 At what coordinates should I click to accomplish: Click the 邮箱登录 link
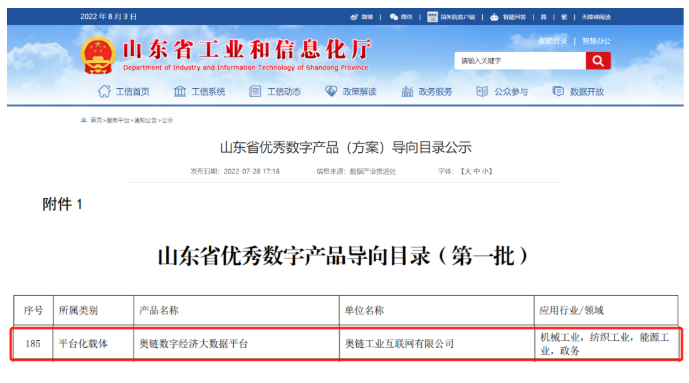tap(553, 41)
